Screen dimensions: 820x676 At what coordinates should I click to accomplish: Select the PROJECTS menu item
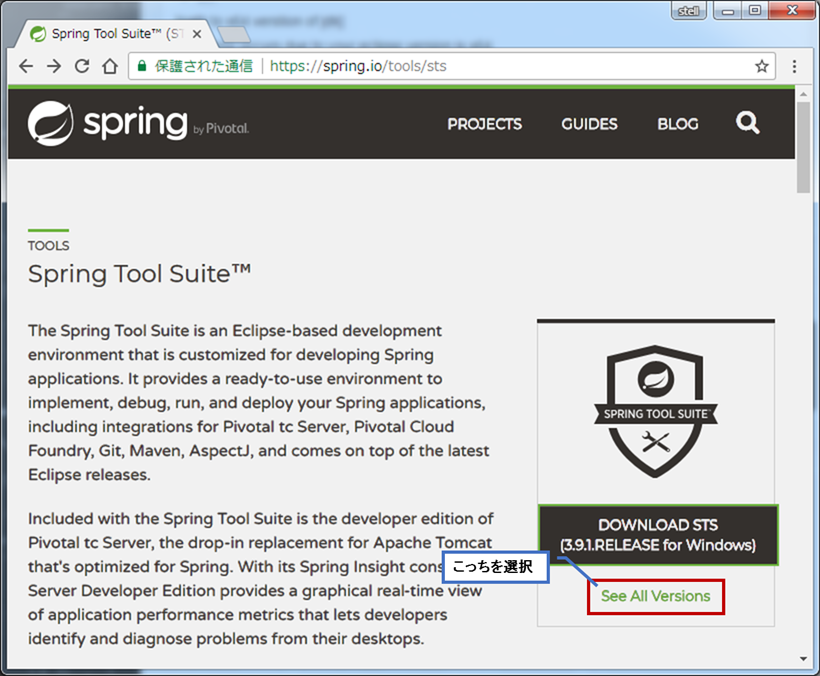pyautogui.click(x=484, y=124)
